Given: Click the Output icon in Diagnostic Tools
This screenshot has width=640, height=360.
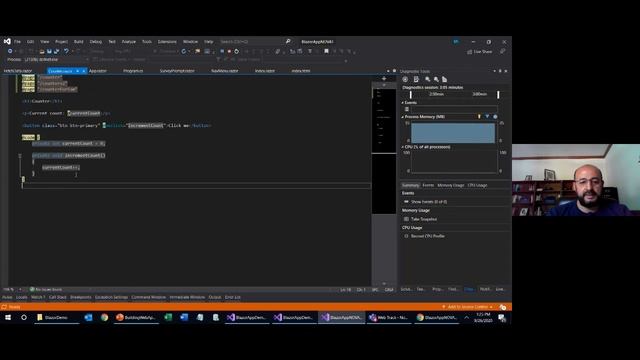Looking at the screenshot, I should [416, 79].
